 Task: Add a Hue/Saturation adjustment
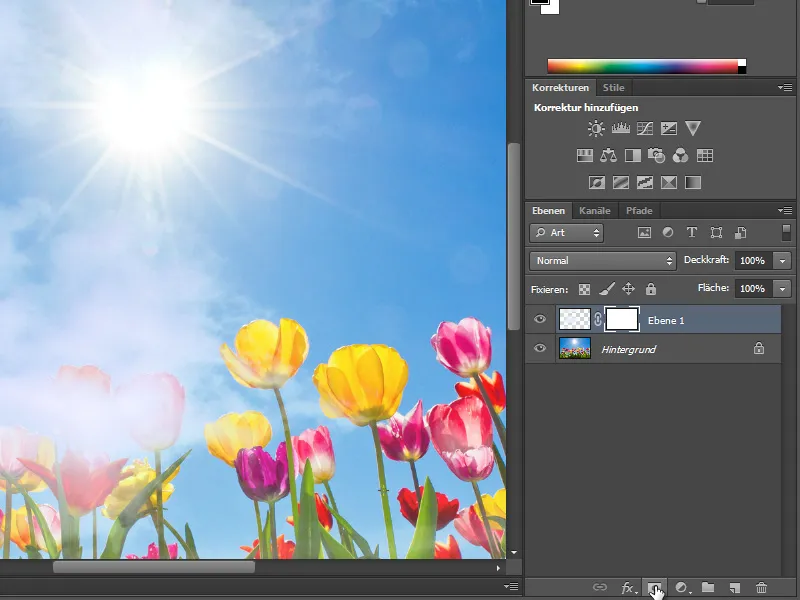585,155
